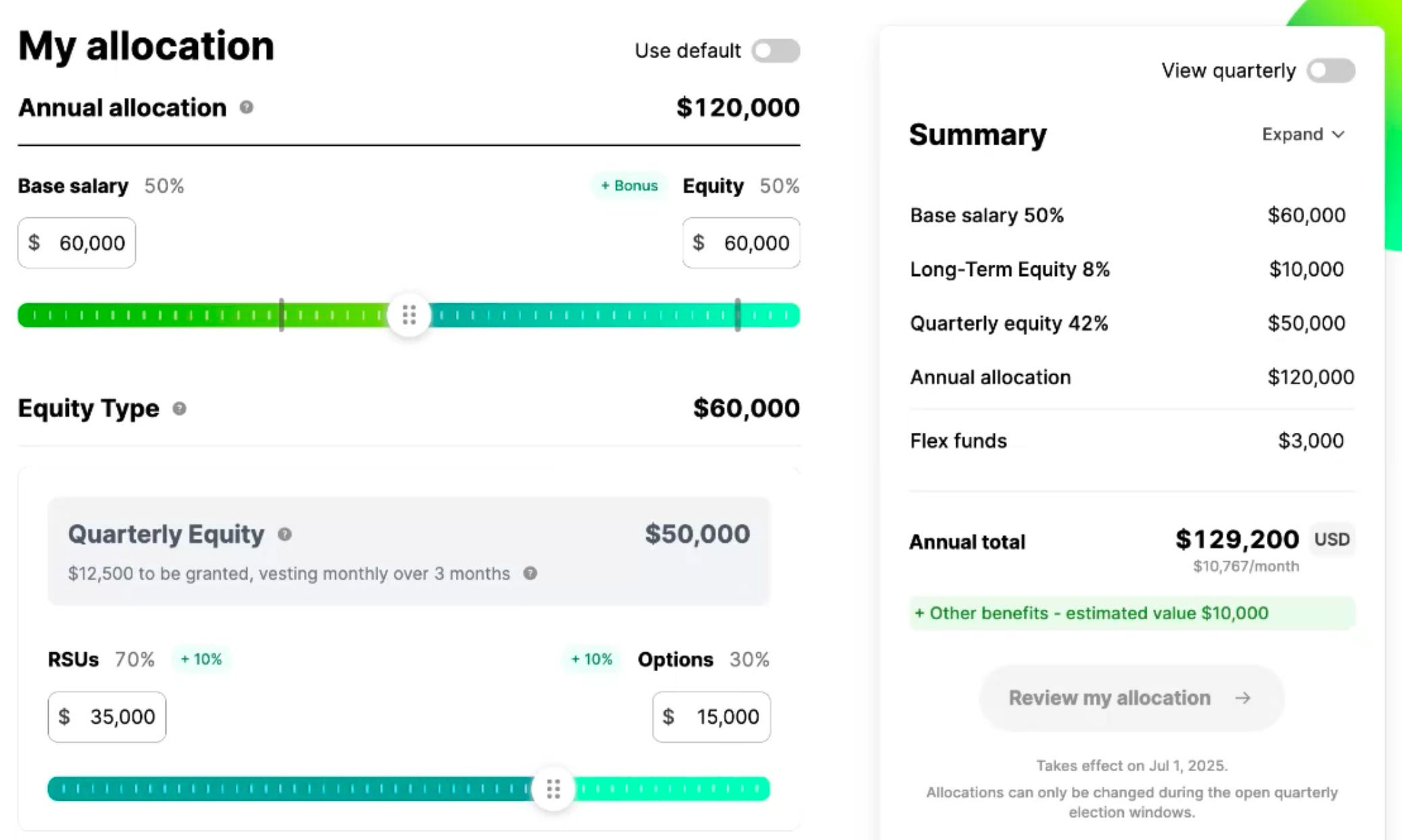This screenshot has width=1402, height=840.
Task: Click the Options amount input 15,000
Action: (x=711, y=716)
